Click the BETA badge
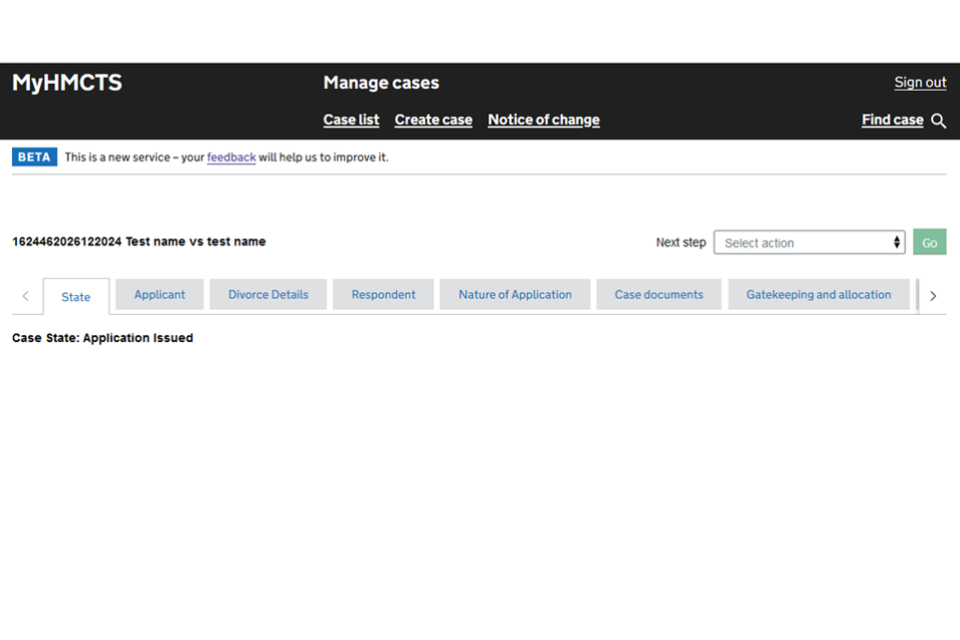960x640 pixels. pos(35,157)
